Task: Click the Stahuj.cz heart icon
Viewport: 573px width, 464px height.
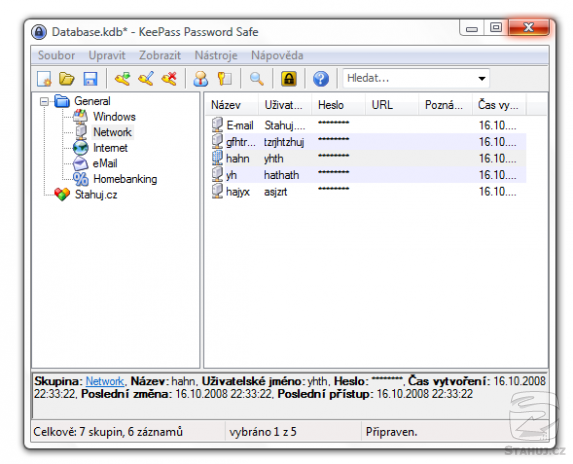Action: (x=62, y=194)
